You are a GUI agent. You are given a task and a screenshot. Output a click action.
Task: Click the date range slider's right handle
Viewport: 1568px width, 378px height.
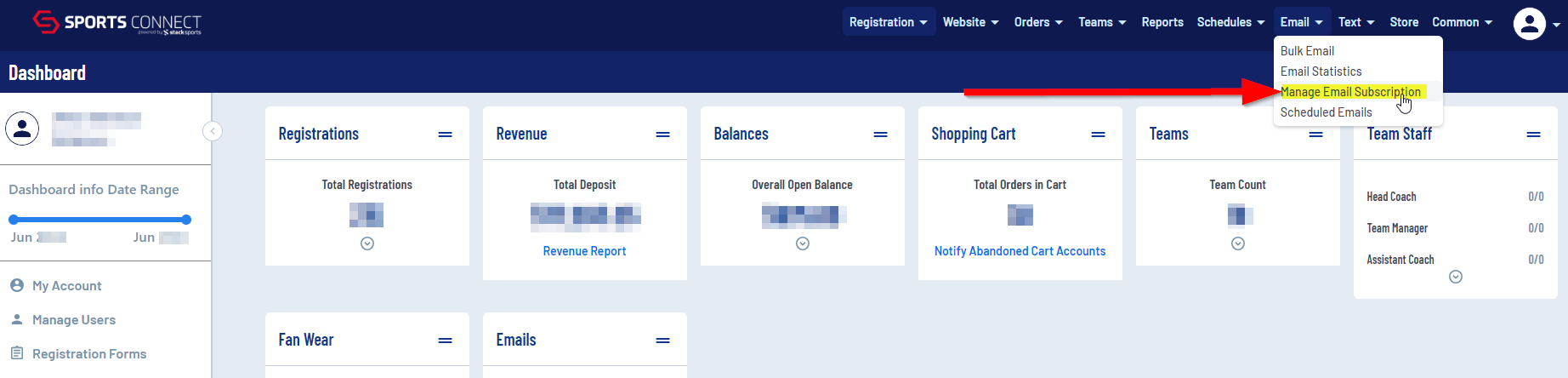click(x=186, y=220)
